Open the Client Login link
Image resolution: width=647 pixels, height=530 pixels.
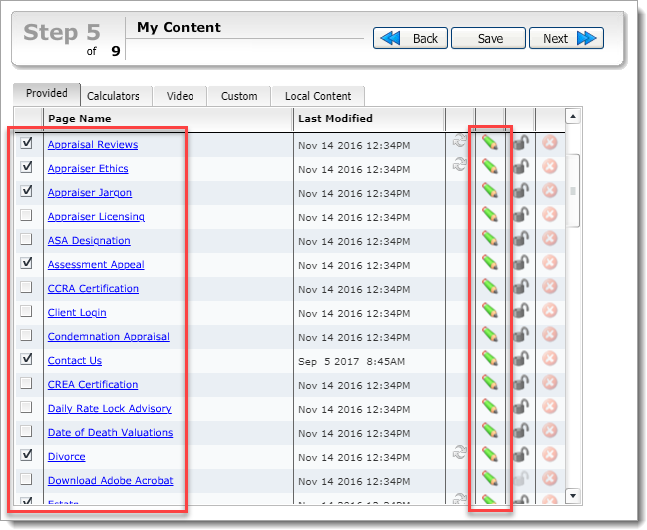coord(77,313)
